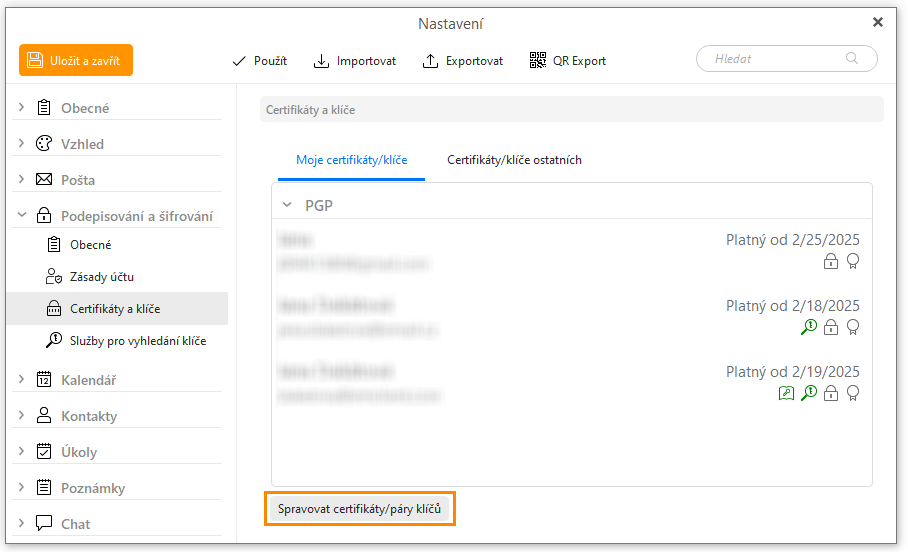The height and width of the screenshot is (552, 908).
Task: Collapse the PGP certificates group
Action: (x=287, y=205)
